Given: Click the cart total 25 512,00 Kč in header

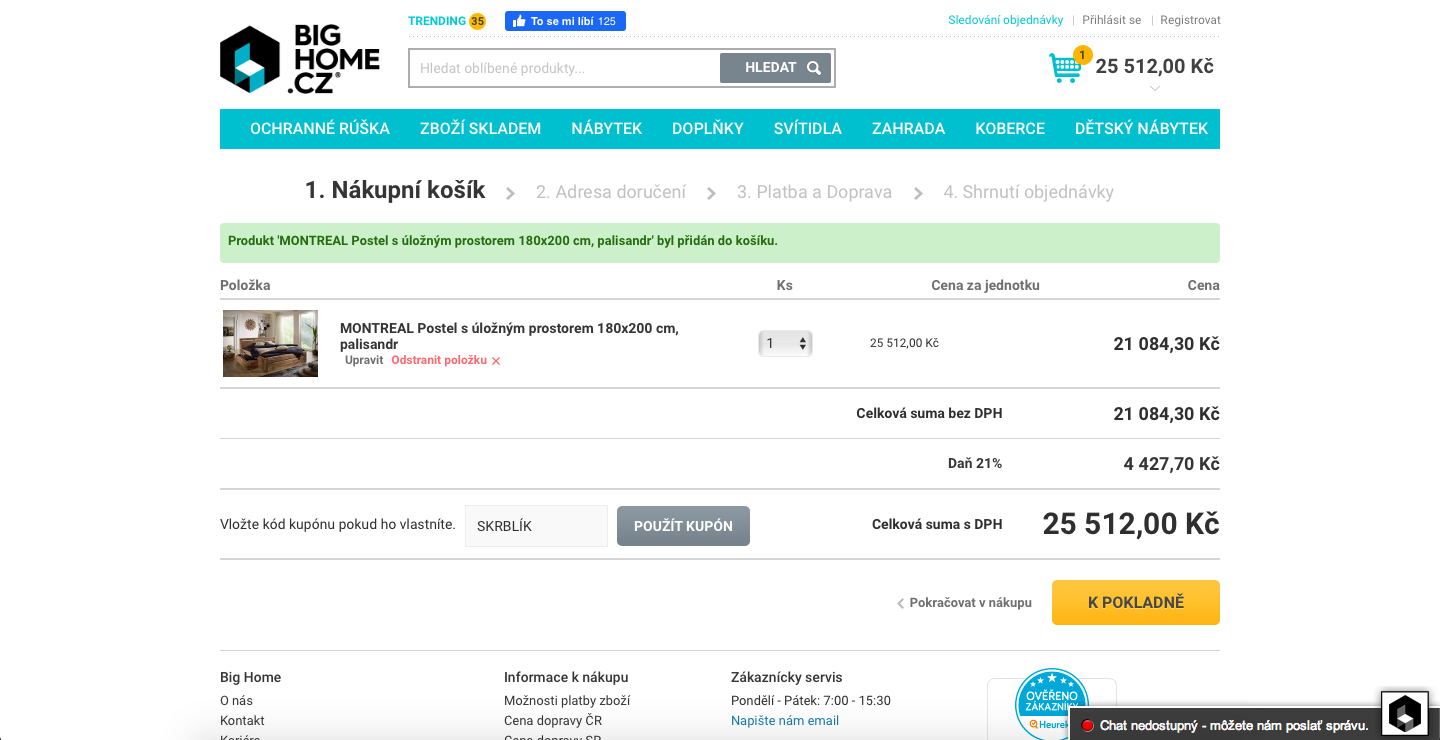Looking at the screenshot, I should click(1154, 66).
